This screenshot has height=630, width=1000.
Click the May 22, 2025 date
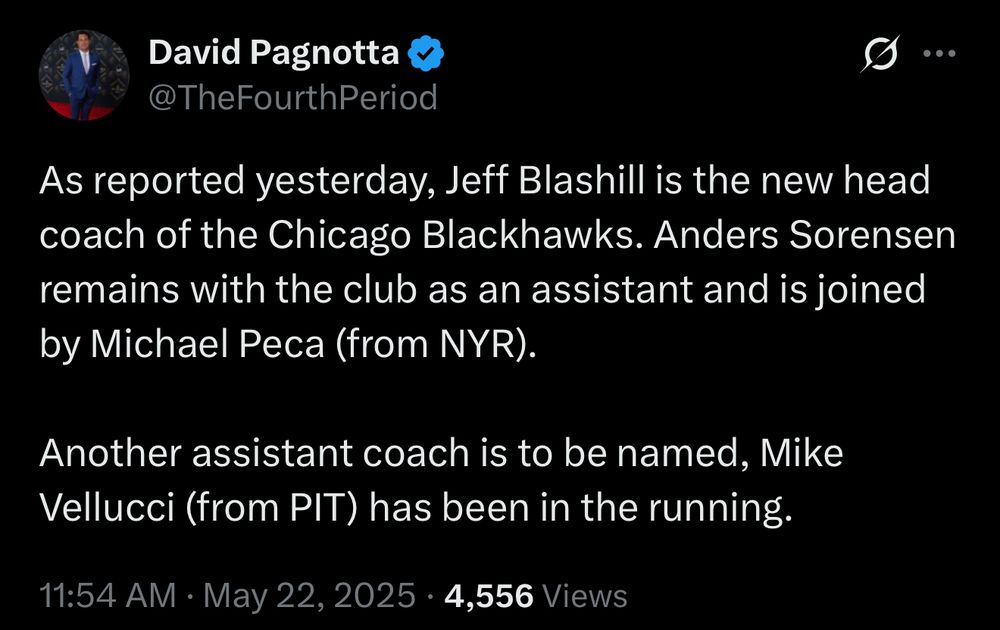[x=309, y=596]
